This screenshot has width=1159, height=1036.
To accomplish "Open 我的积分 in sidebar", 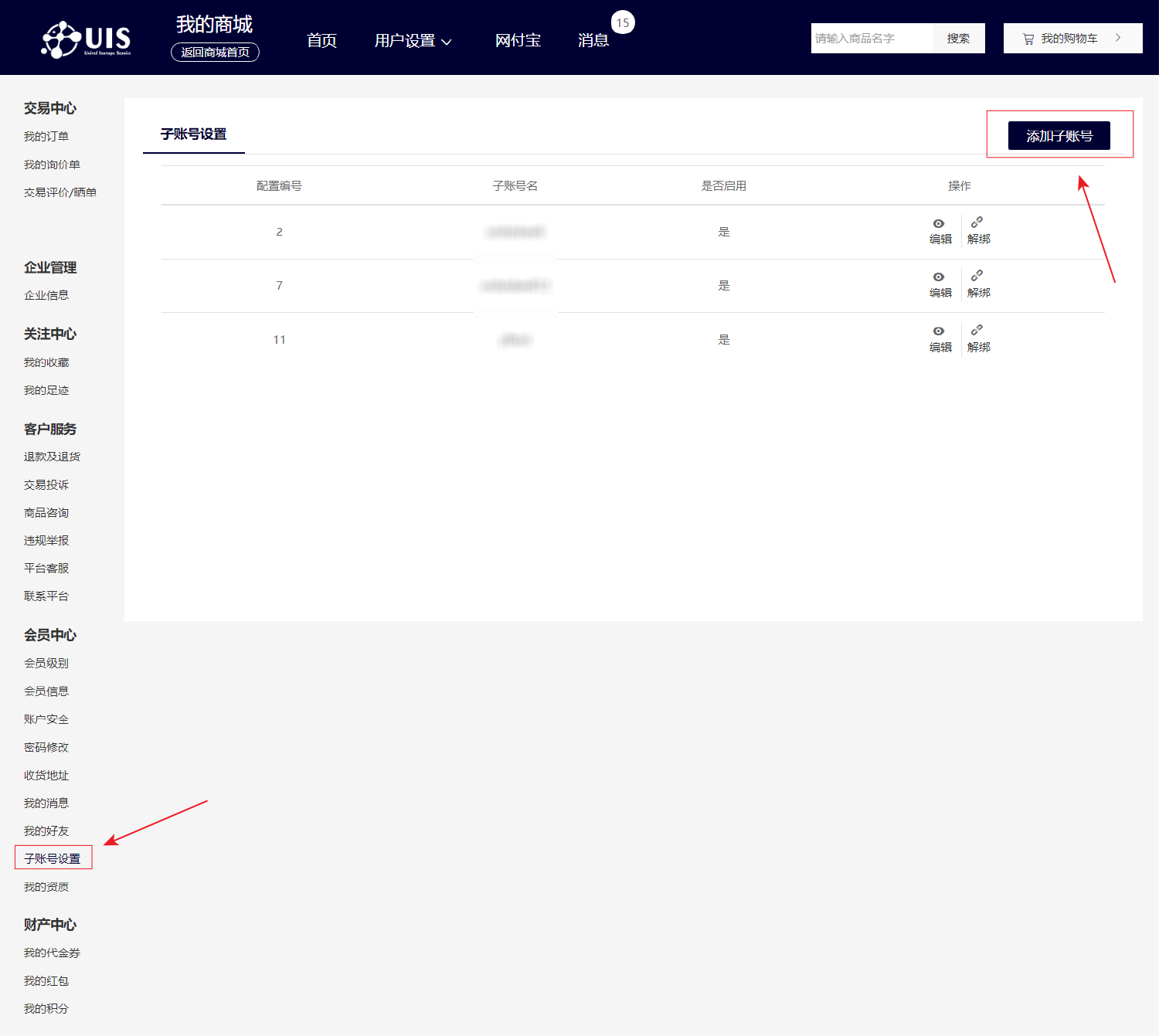I will 46,1008.
